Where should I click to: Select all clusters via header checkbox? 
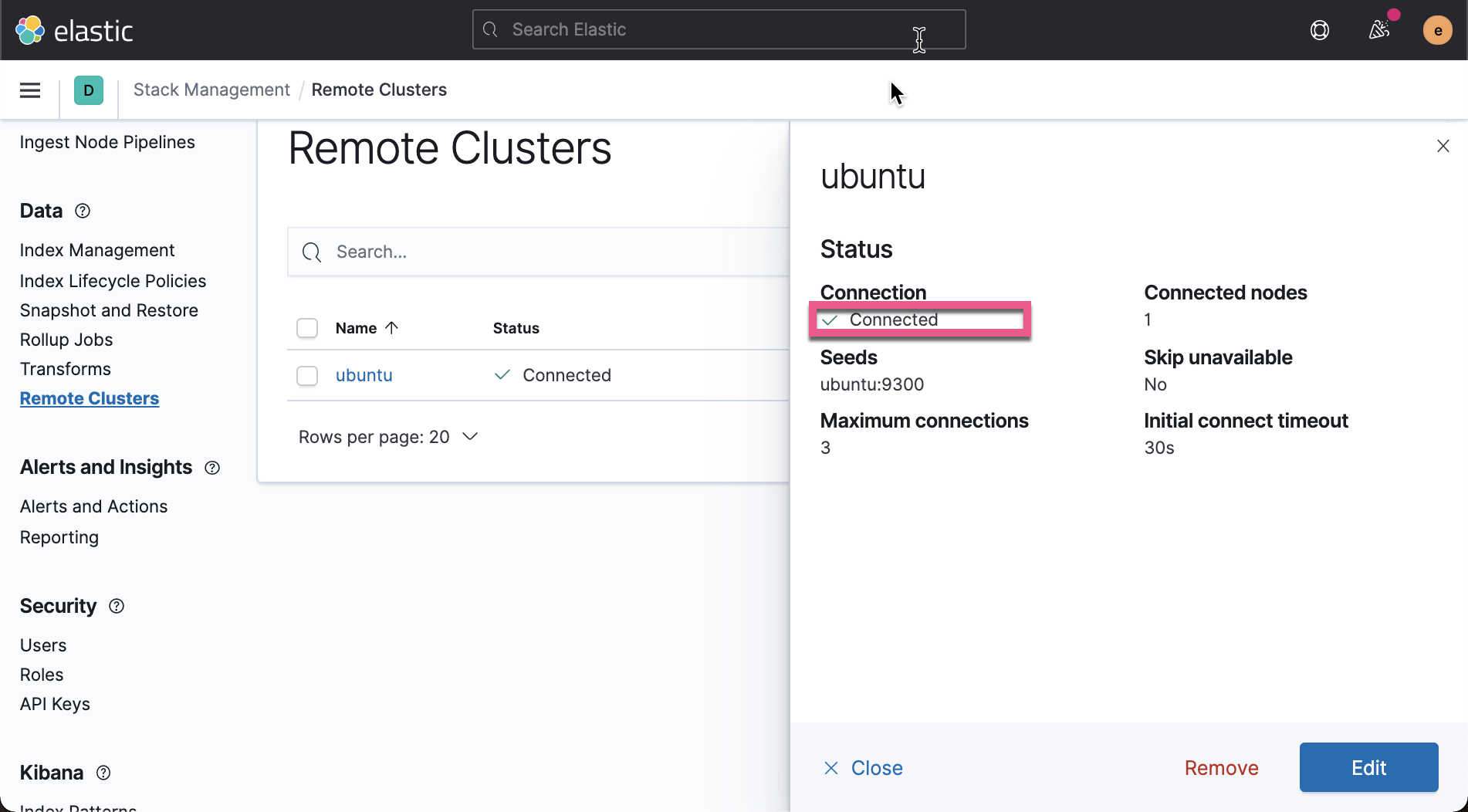(306, 327)
